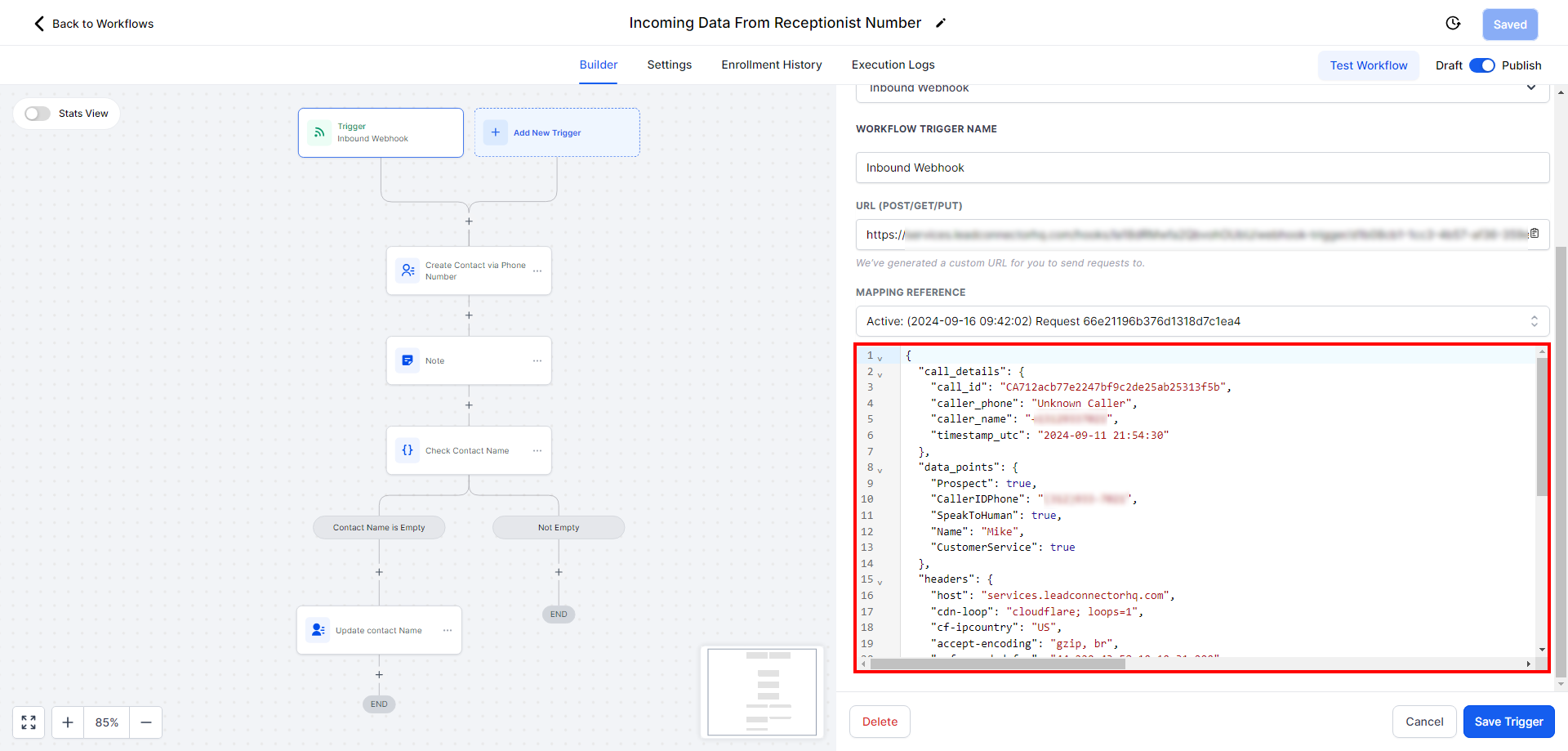The width and height of the screenshot is (1568, 751).
Task: Click Test Workflow
Action: [1368, 65]
